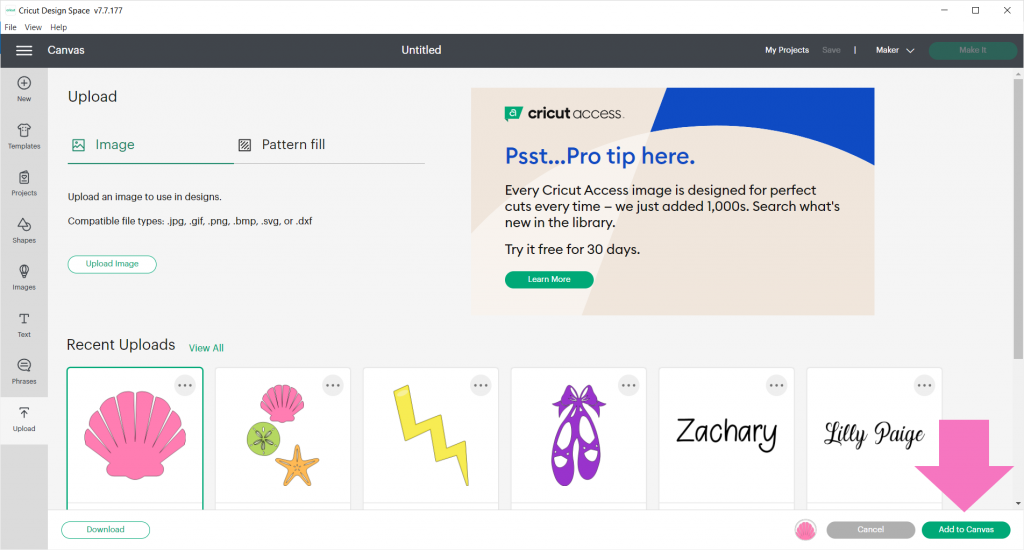Open the Templates panel
The image size is (1024, 550).
(x=24, y=136)
